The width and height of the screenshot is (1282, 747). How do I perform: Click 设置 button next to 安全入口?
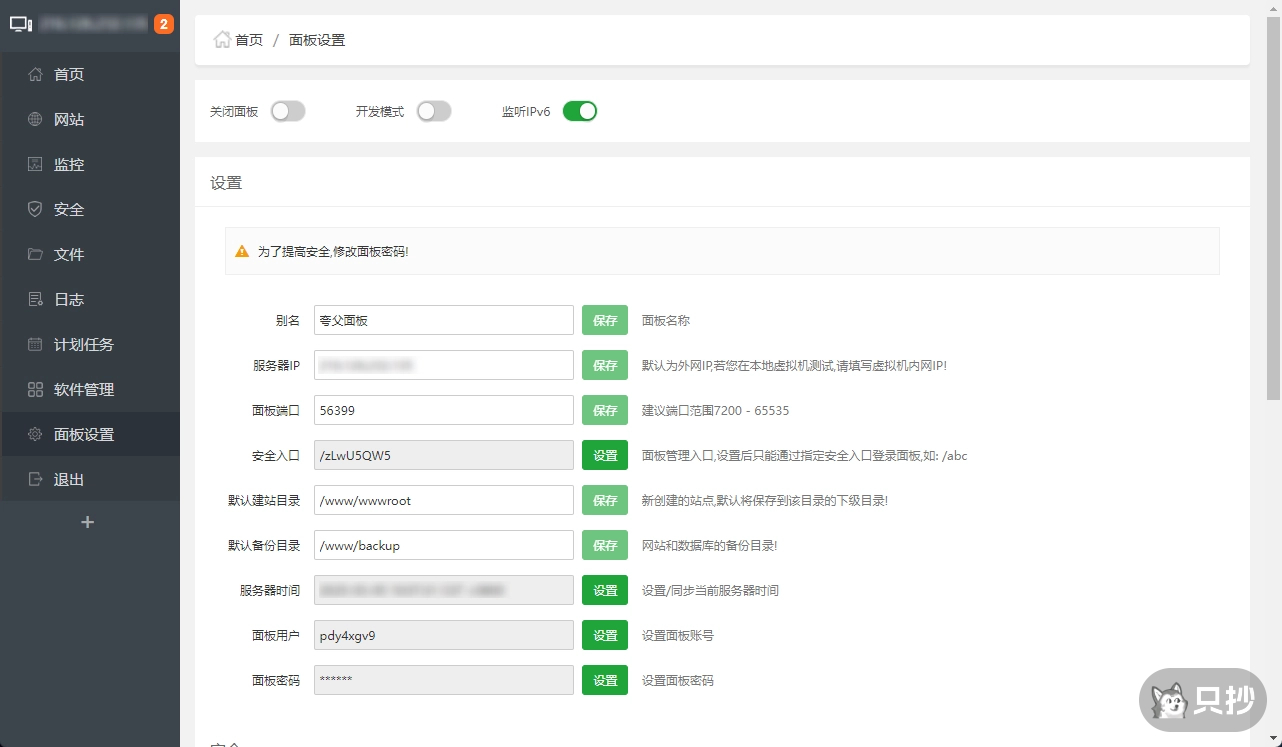(605, 455)
